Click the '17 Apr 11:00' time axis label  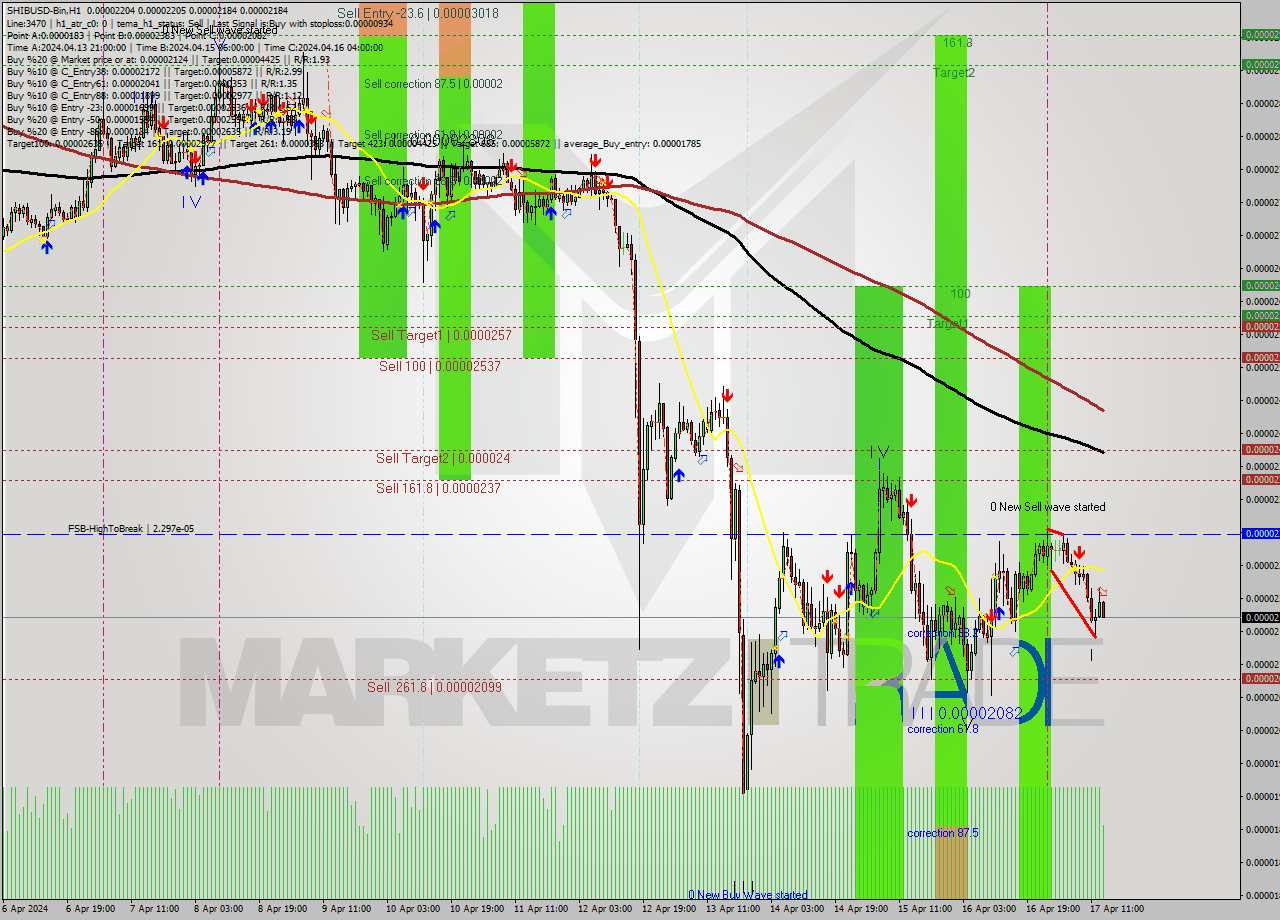(1117, 909)
